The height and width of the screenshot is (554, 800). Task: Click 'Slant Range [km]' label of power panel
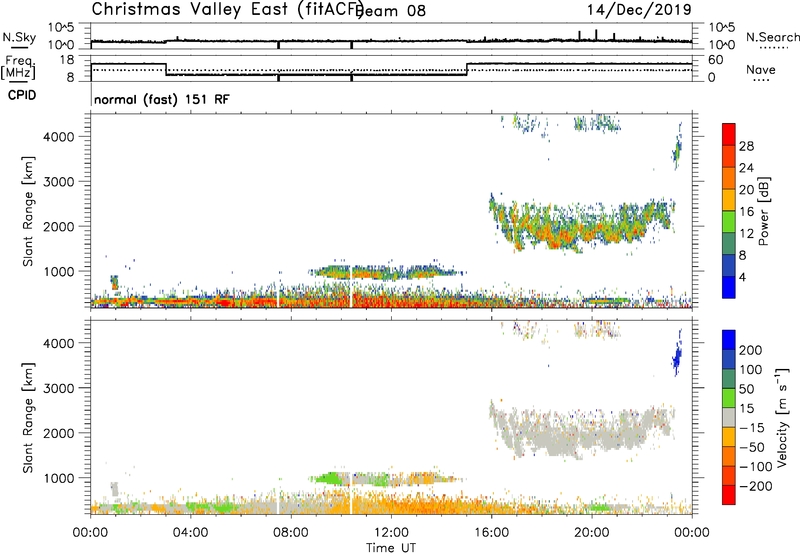[x=28, y=211]
